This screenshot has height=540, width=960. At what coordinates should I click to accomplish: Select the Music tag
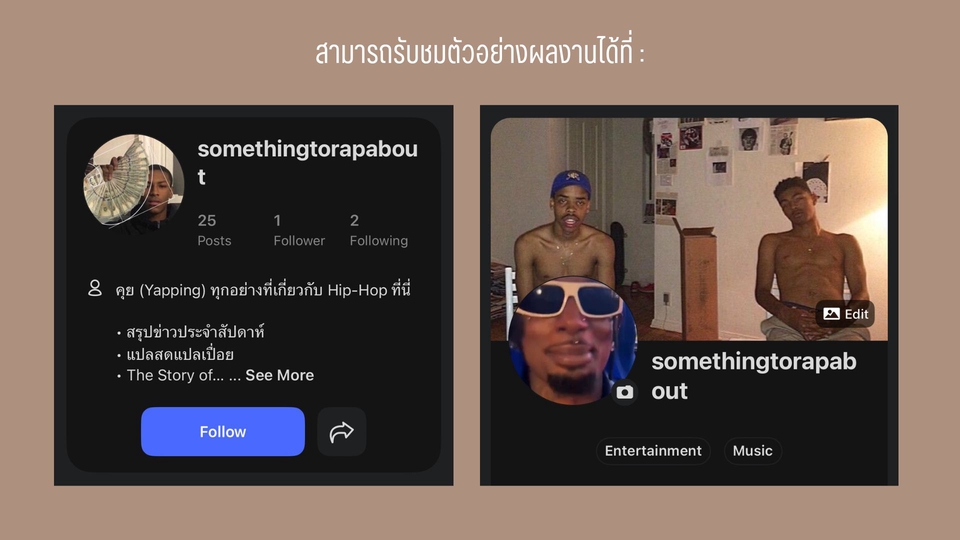coord(752,451)
